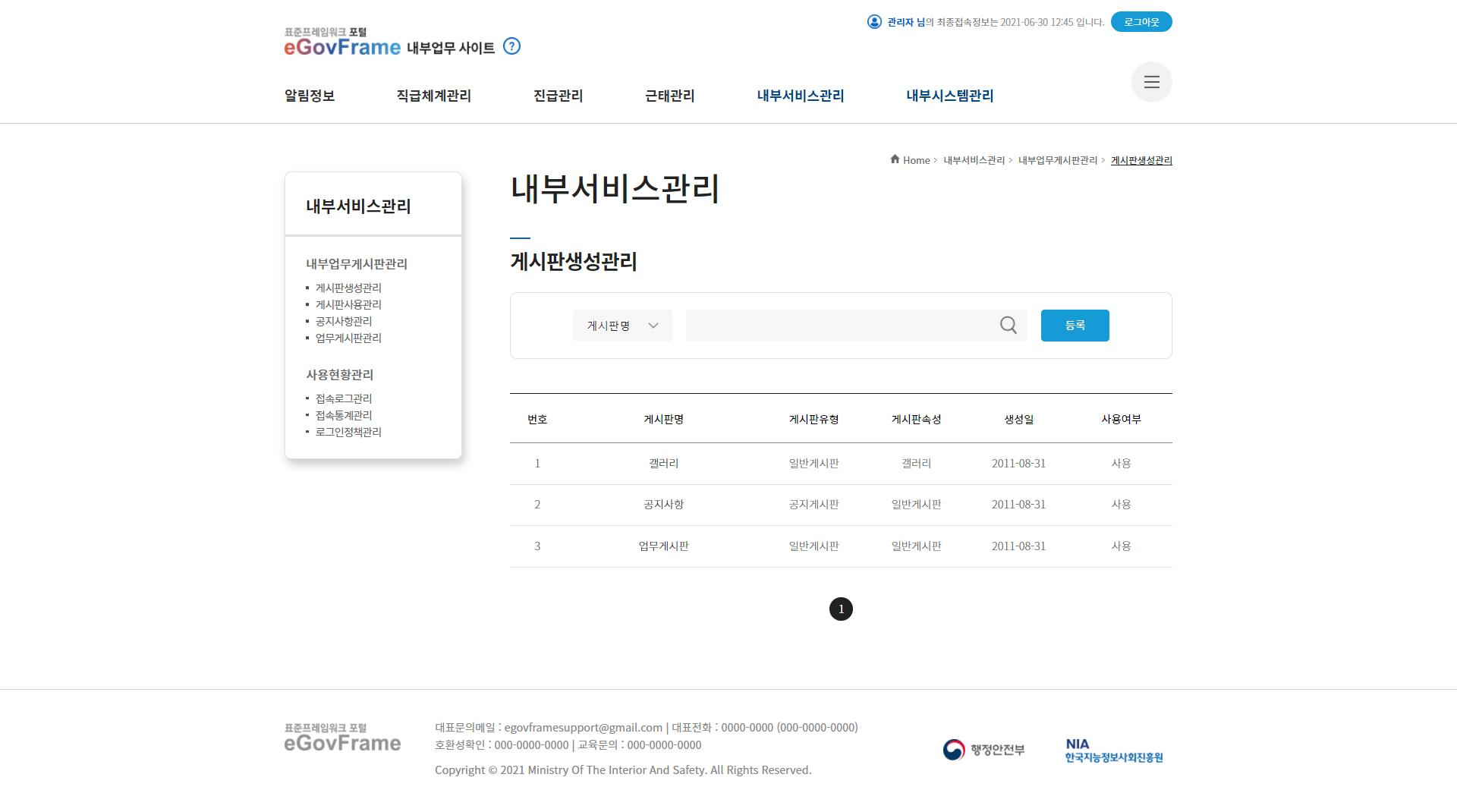
Task: Select the 알림정보 menu item
Action: click(310, 96)
